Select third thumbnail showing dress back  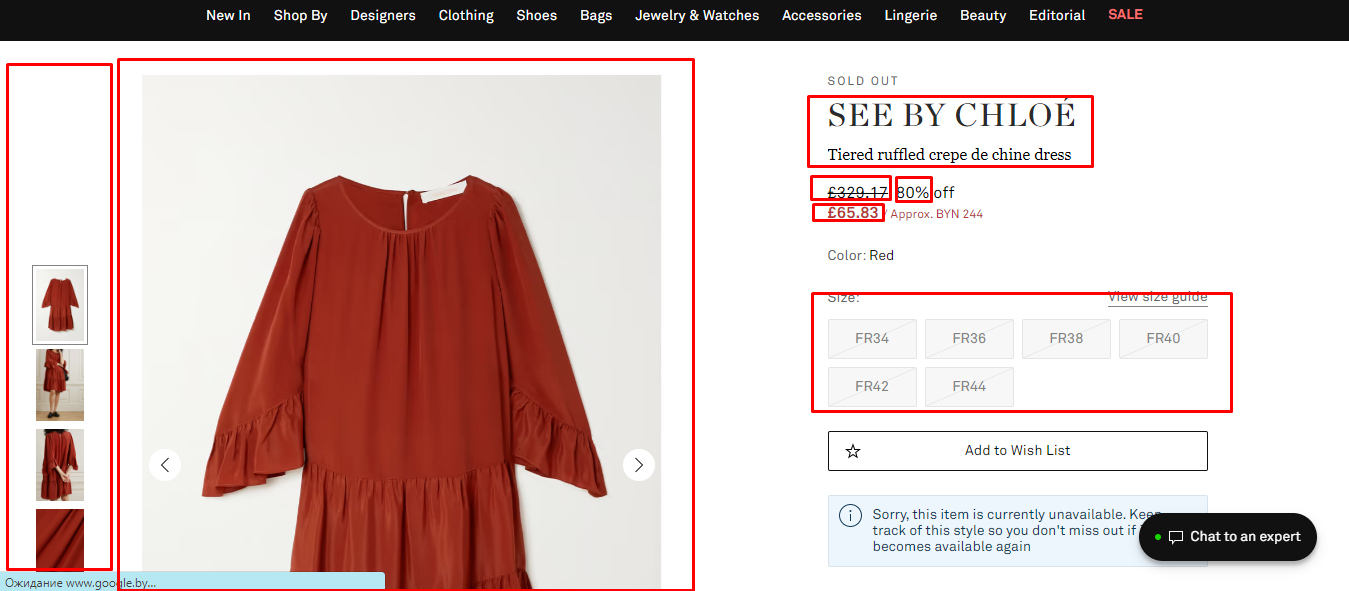tap(60, 465)
